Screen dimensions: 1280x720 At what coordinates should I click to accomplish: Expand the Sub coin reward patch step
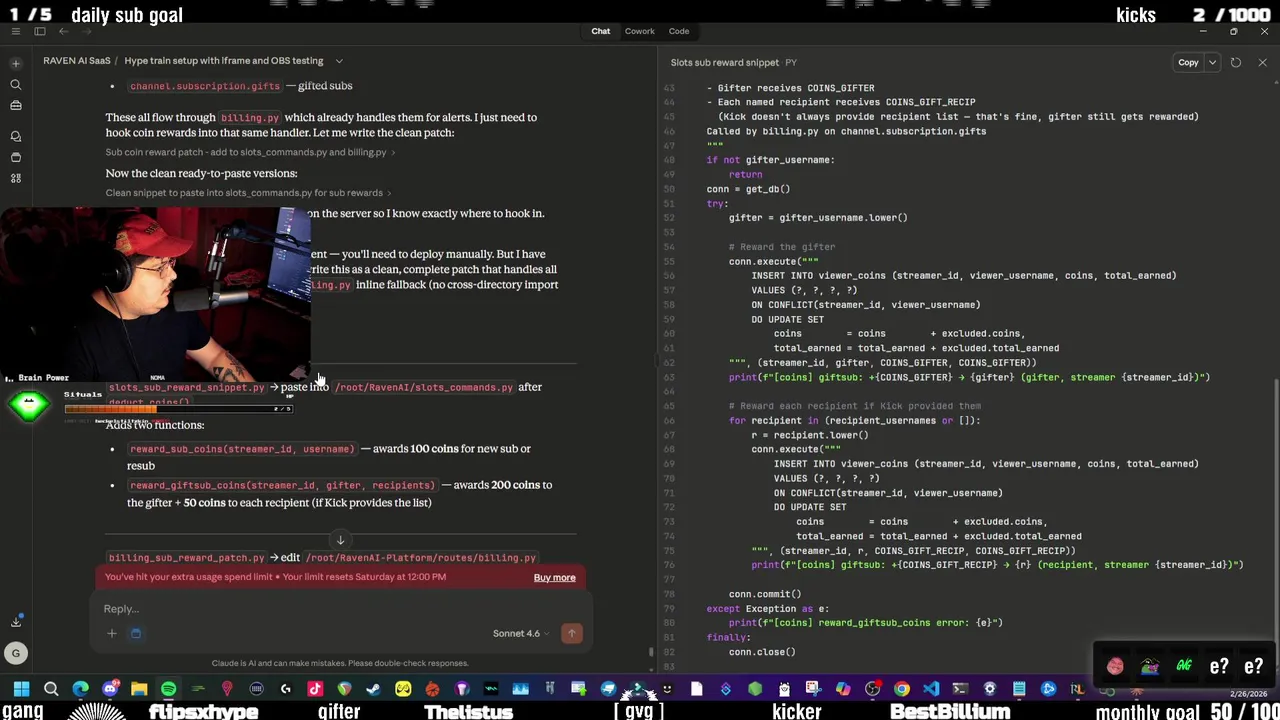pos(250,152)
